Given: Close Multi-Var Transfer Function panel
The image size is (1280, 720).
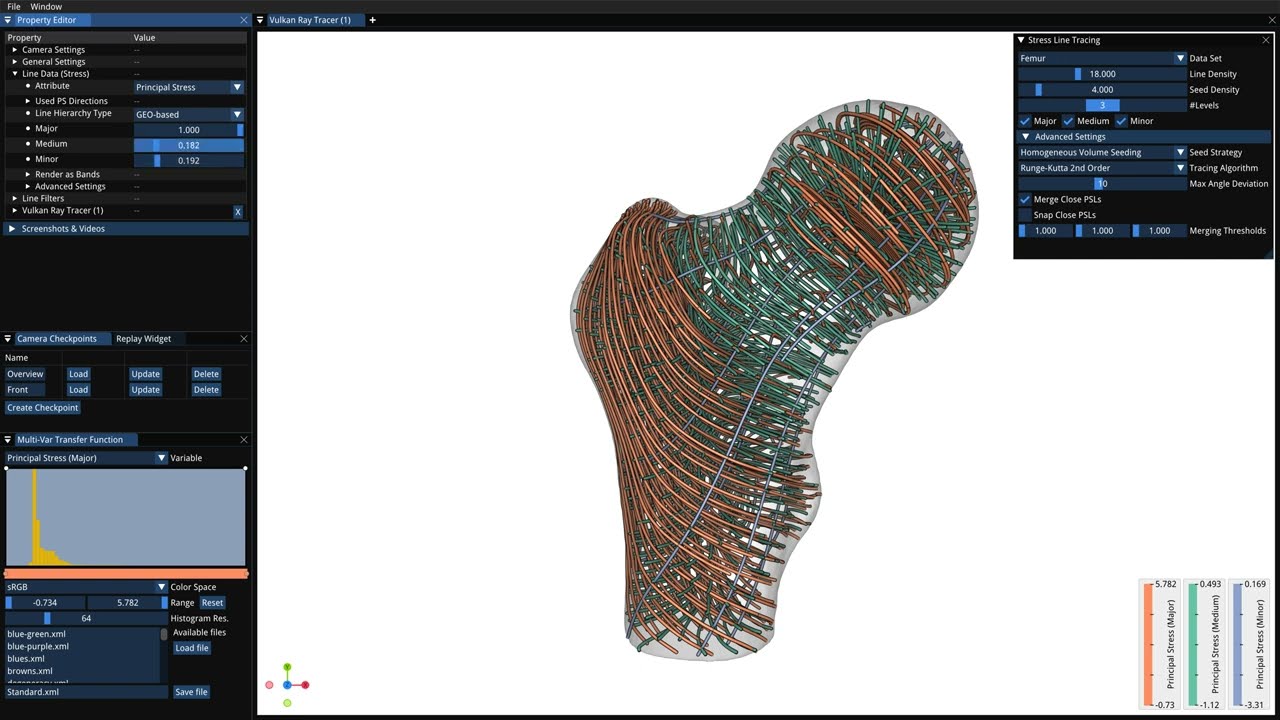Looking at the screenshot, I should pyautogui.click(x=244, y=440).
